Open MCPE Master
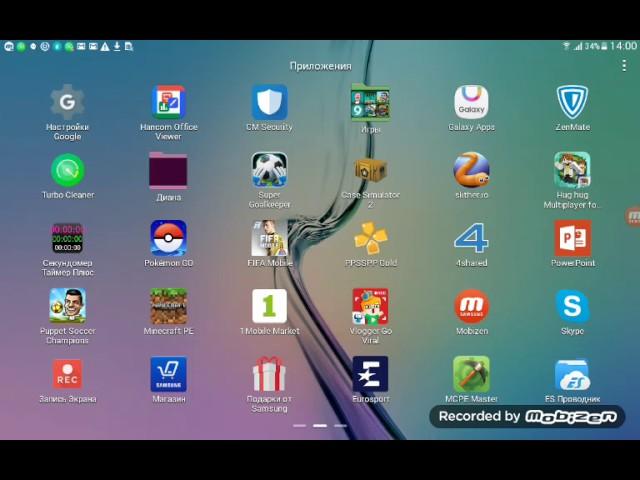Viewport: 640px width, 480px height. click(471, 374)
